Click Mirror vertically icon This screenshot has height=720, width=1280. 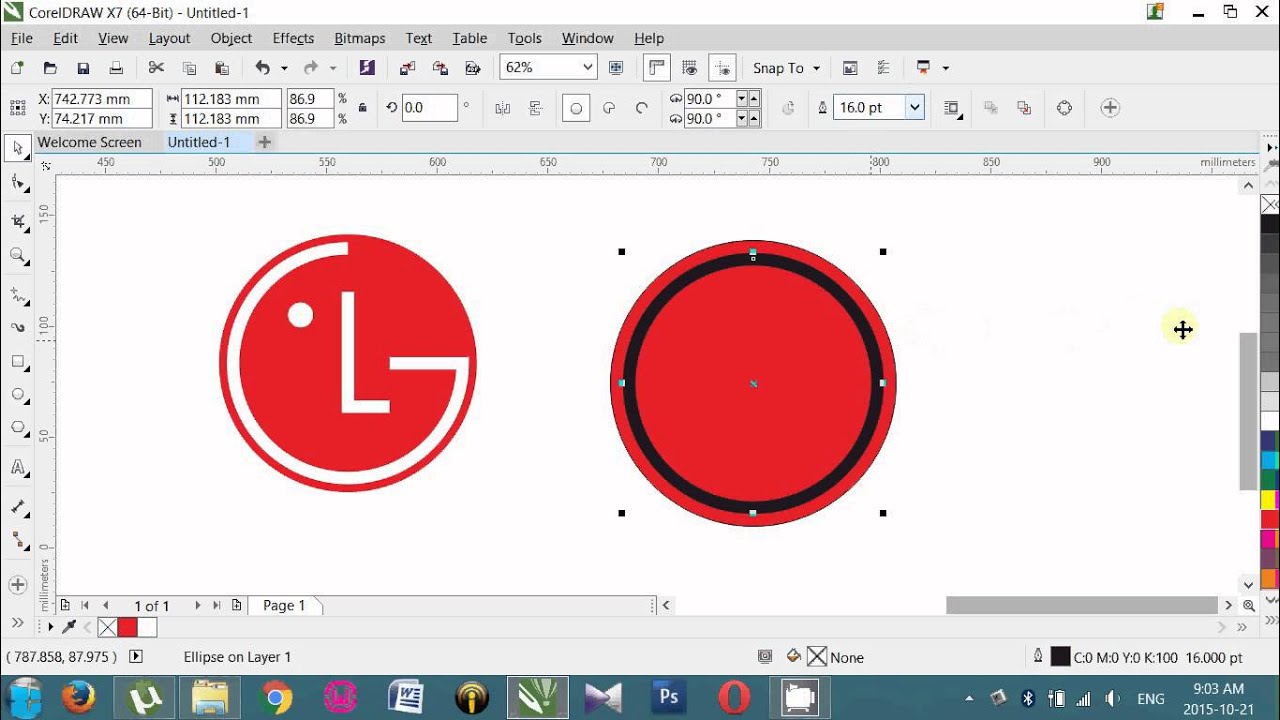[x=536, y=108]
